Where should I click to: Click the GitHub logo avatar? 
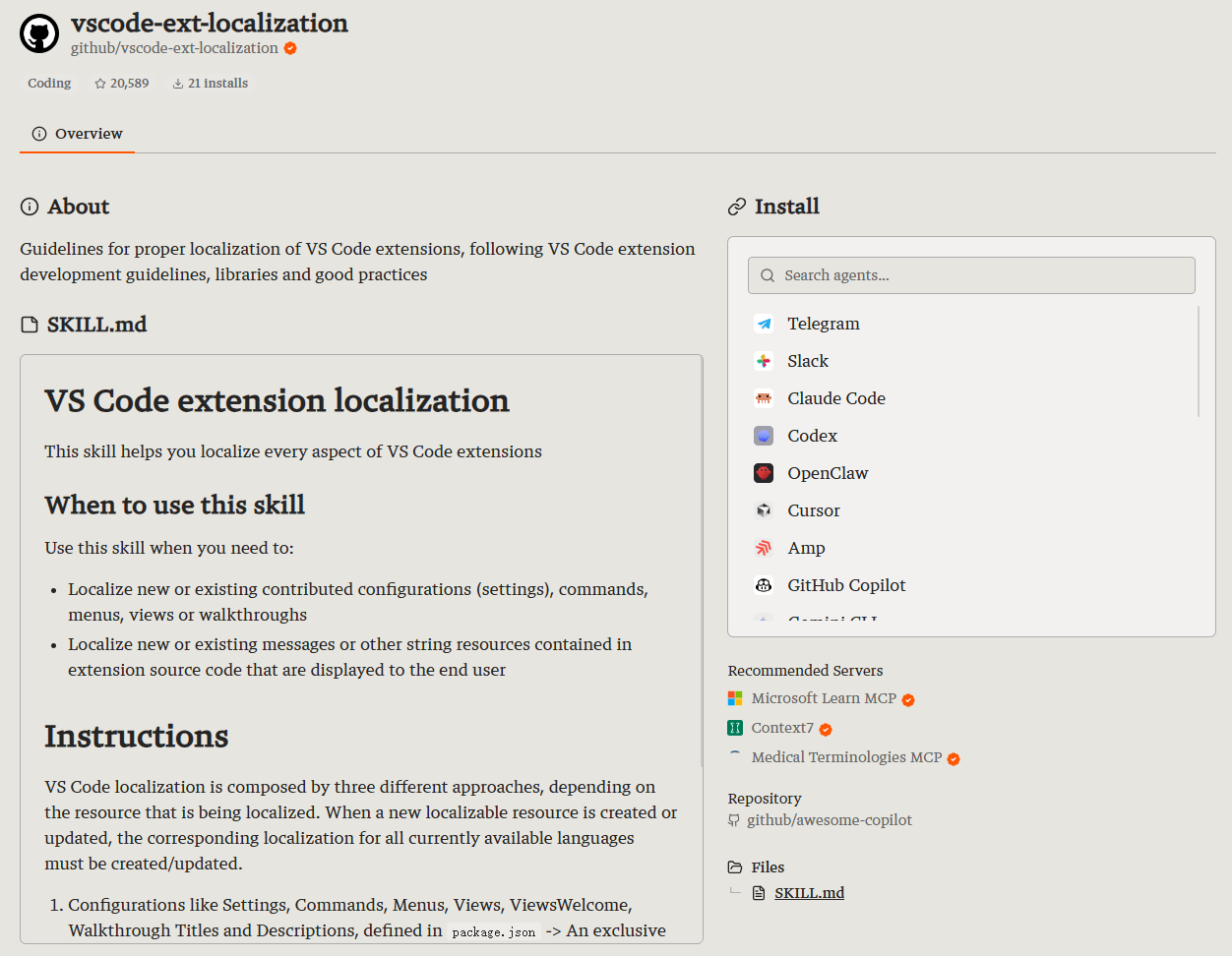click(x=39, y=33)
